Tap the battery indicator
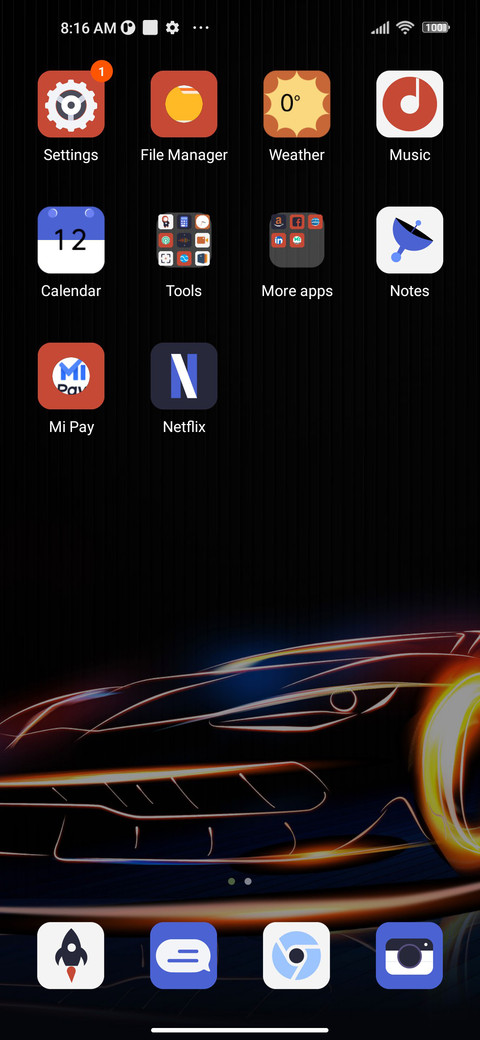This screenshot has height=1040, width=480. coord(436,28)
